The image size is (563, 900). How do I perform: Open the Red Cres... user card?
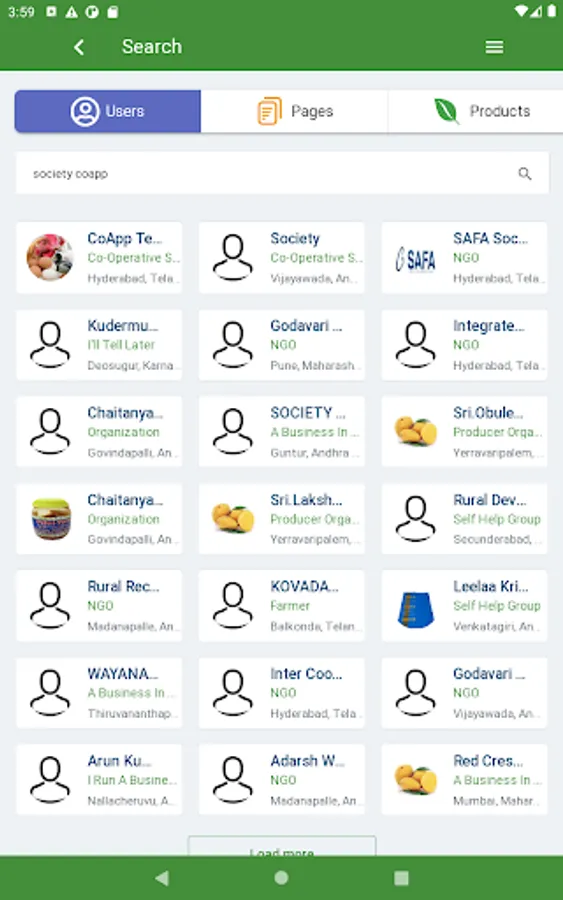point(464,779)
